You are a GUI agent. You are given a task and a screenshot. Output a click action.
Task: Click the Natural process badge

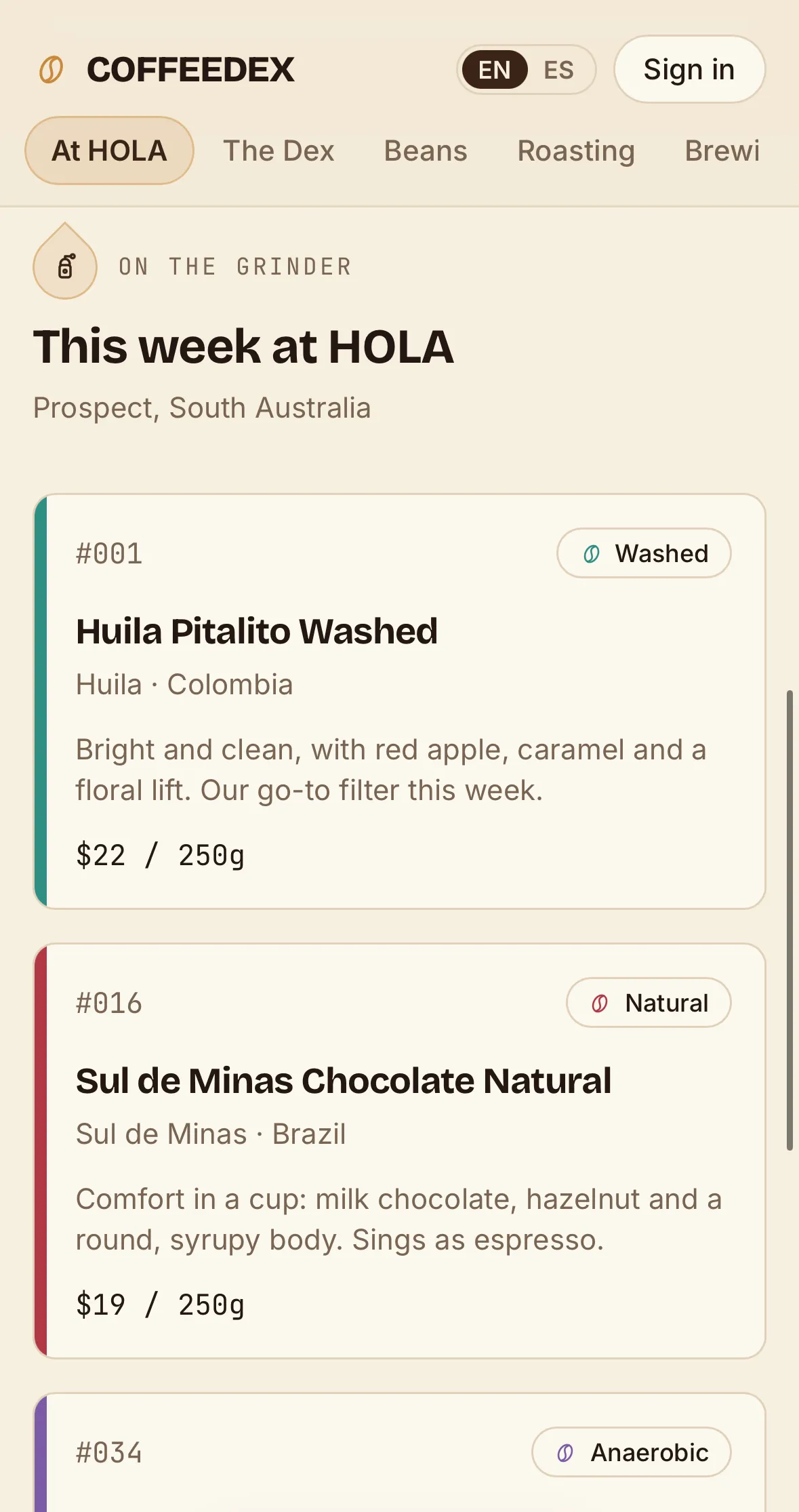coord(649,1003)
